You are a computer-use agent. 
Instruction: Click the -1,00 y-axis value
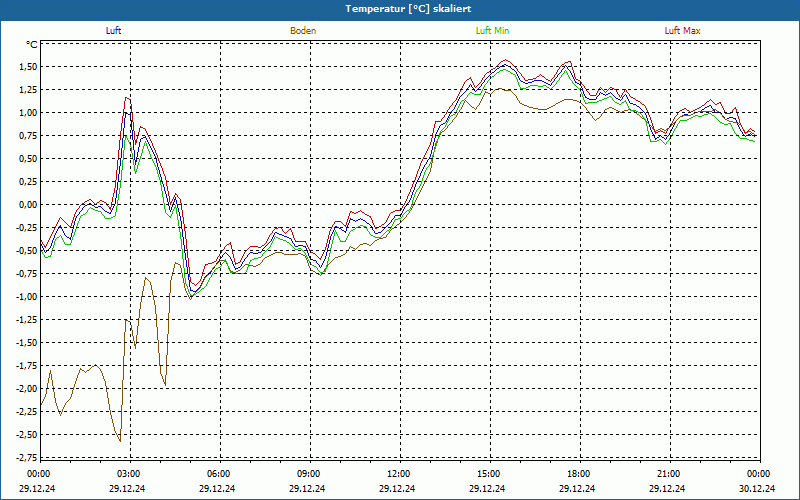[26, 296]
